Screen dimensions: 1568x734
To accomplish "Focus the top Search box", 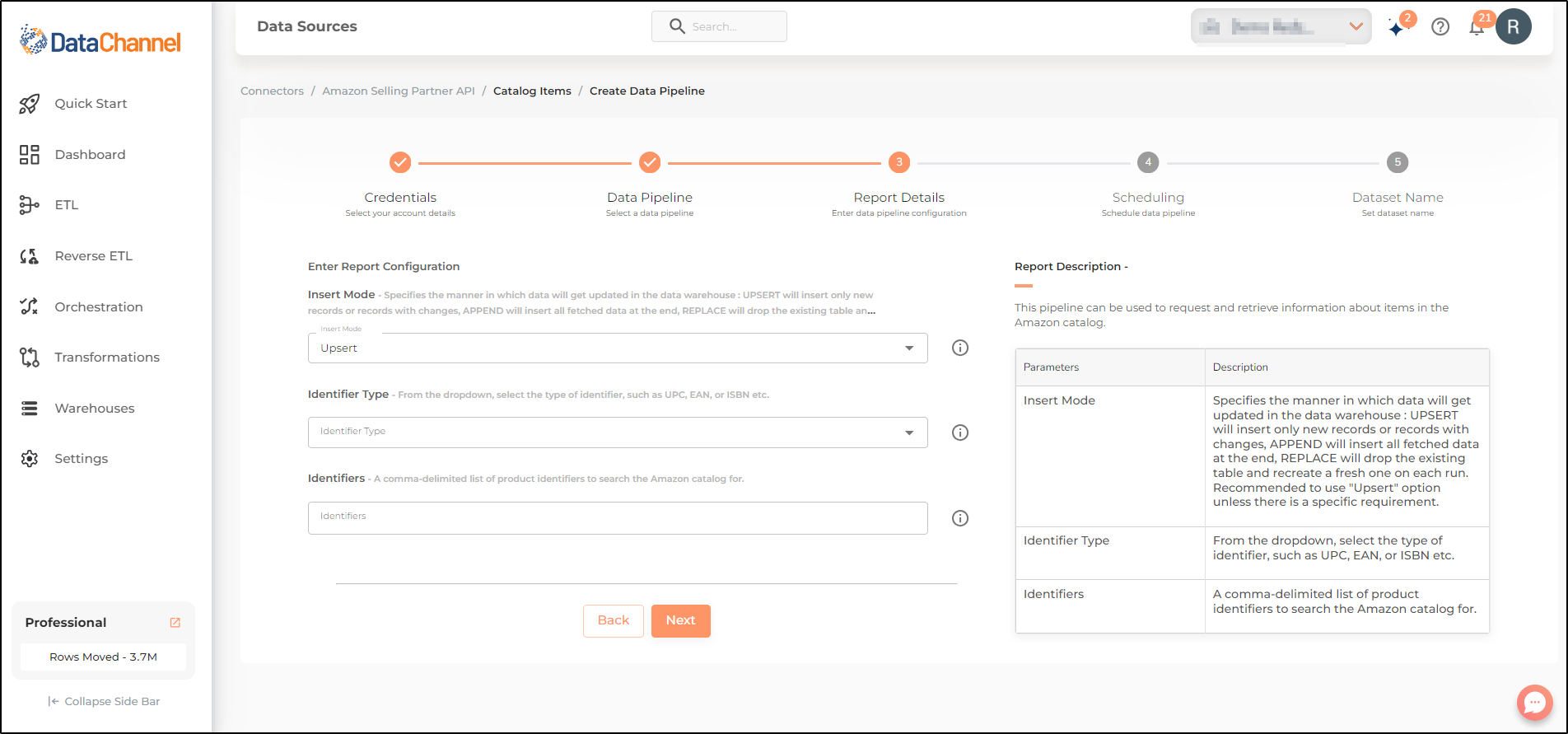I will [719, 26].
